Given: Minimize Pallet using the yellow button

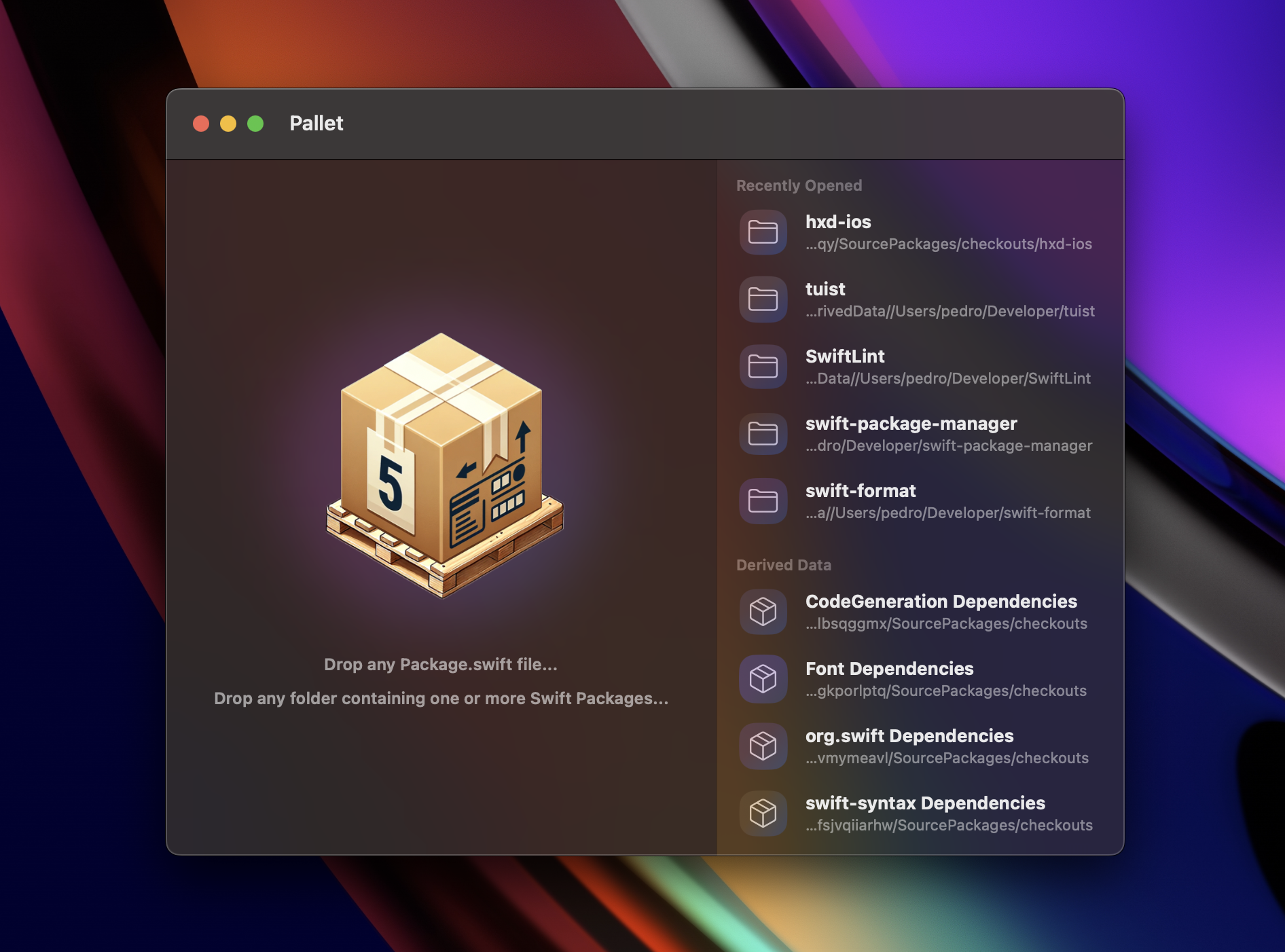Looking at the screenshot, I should (x=228, y=124).
